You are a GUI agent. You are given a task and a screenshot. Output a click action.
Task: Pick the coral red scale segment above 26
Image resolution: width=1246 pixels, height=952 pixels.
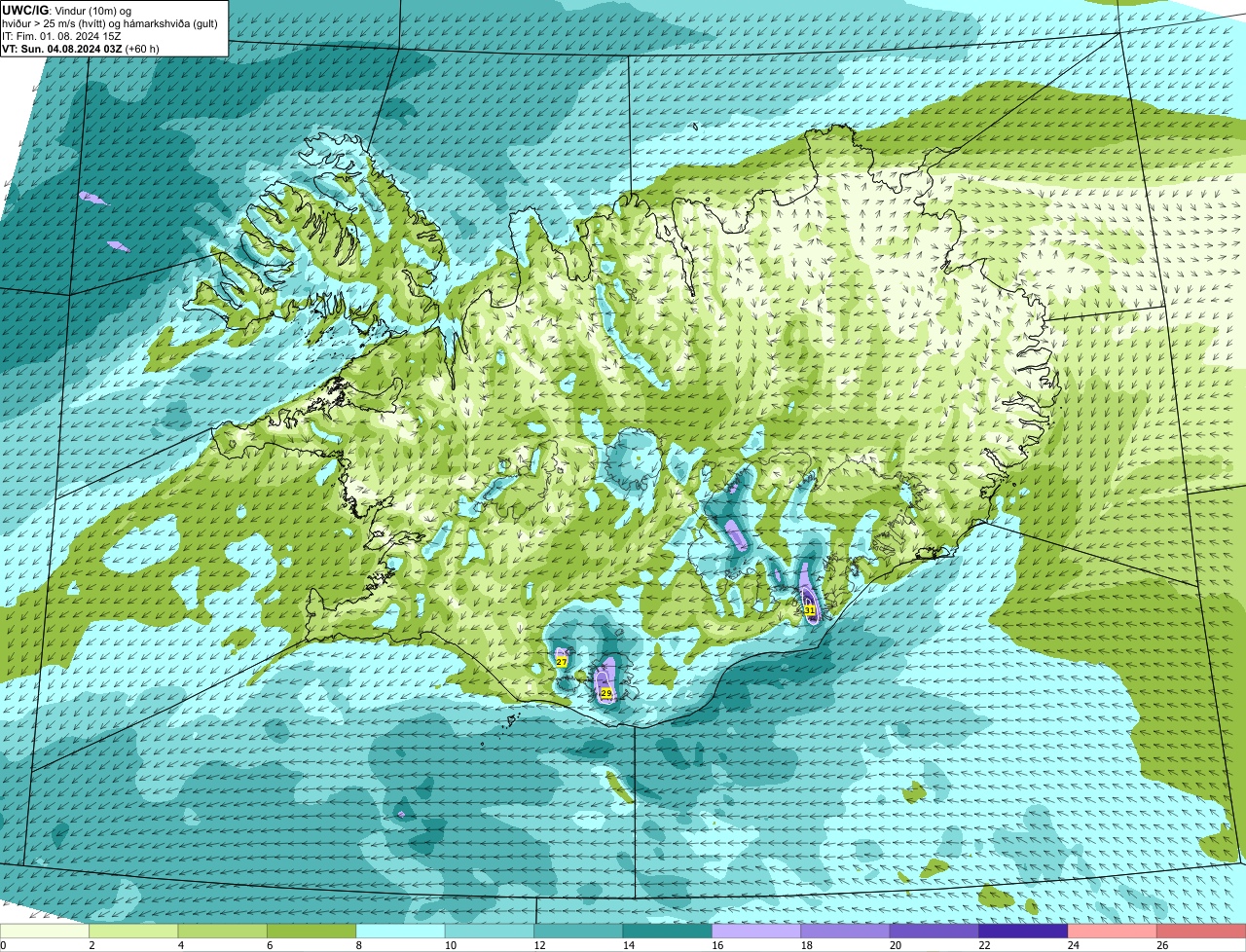point(1201,931)
